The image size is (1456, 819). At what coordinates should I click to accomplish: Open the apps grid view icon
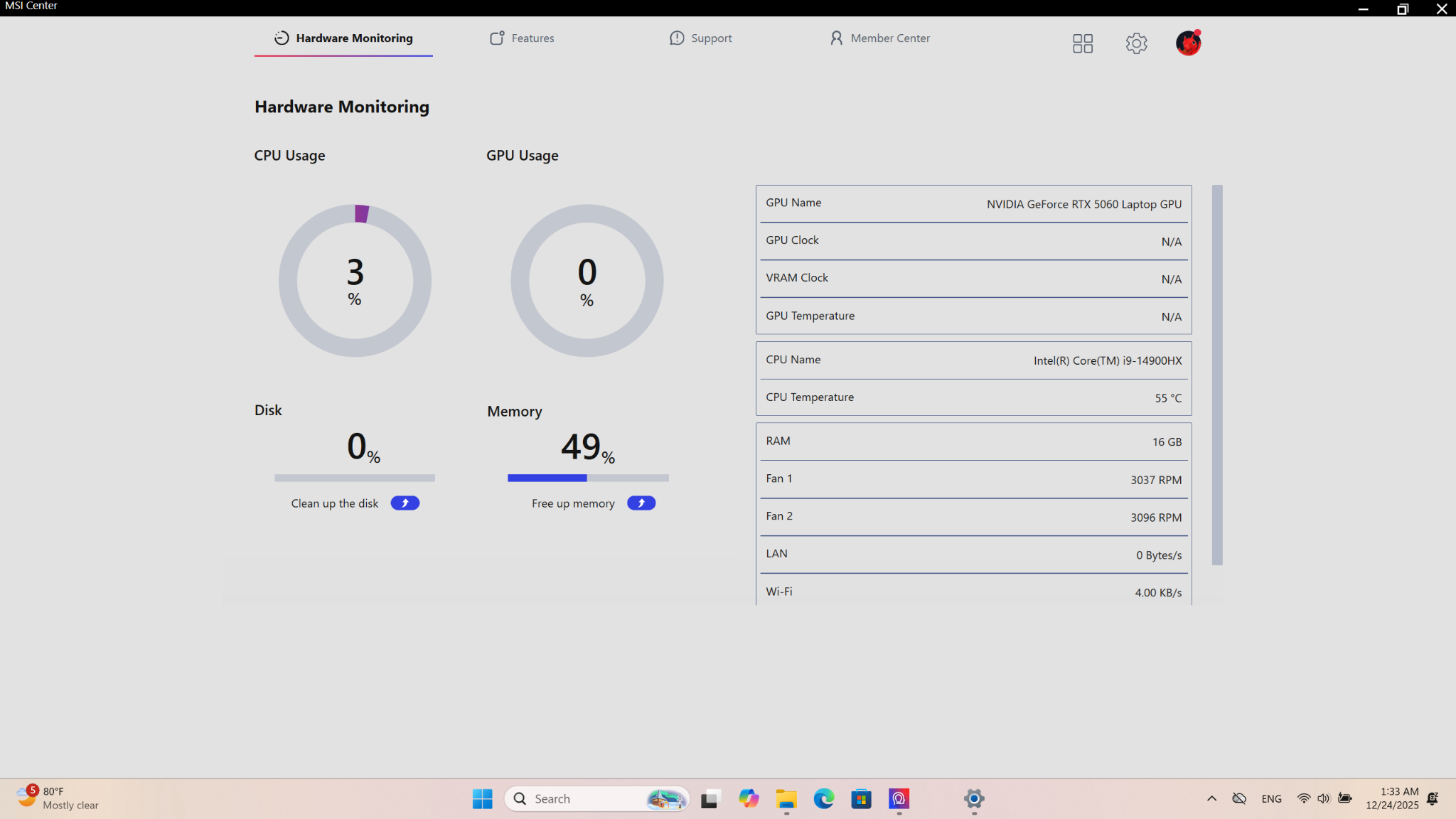[1082, 43]
